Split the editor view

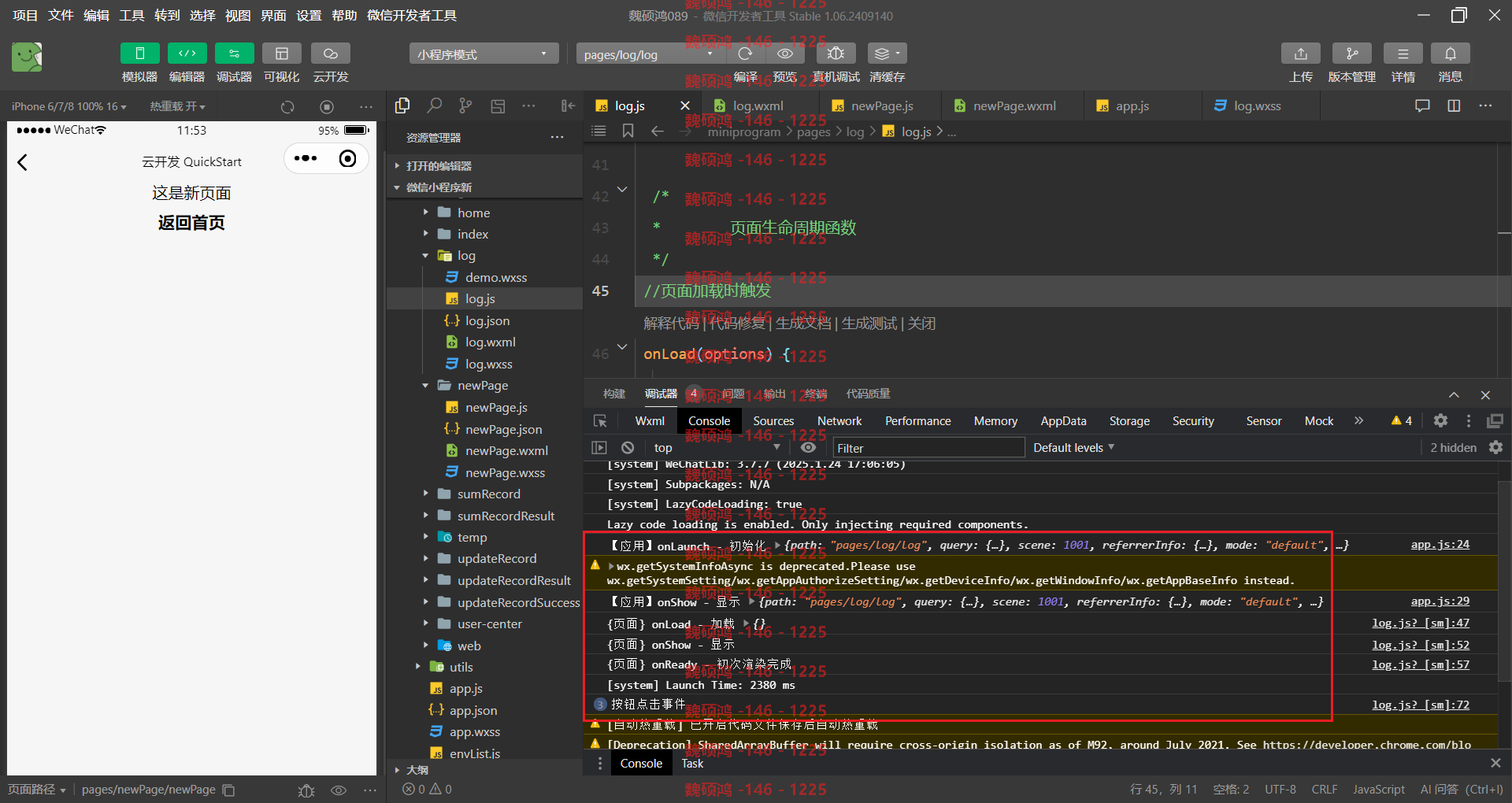(1454, 105)
